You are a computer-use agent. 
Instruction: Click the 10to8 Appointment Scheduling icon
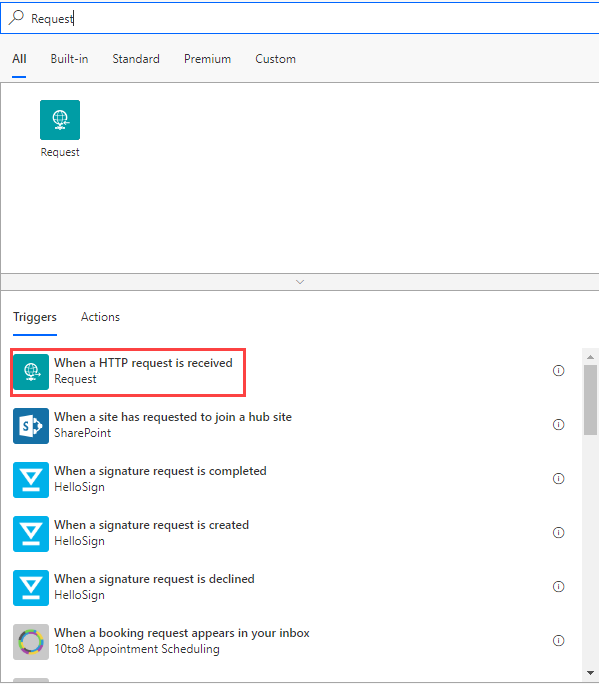31,642
